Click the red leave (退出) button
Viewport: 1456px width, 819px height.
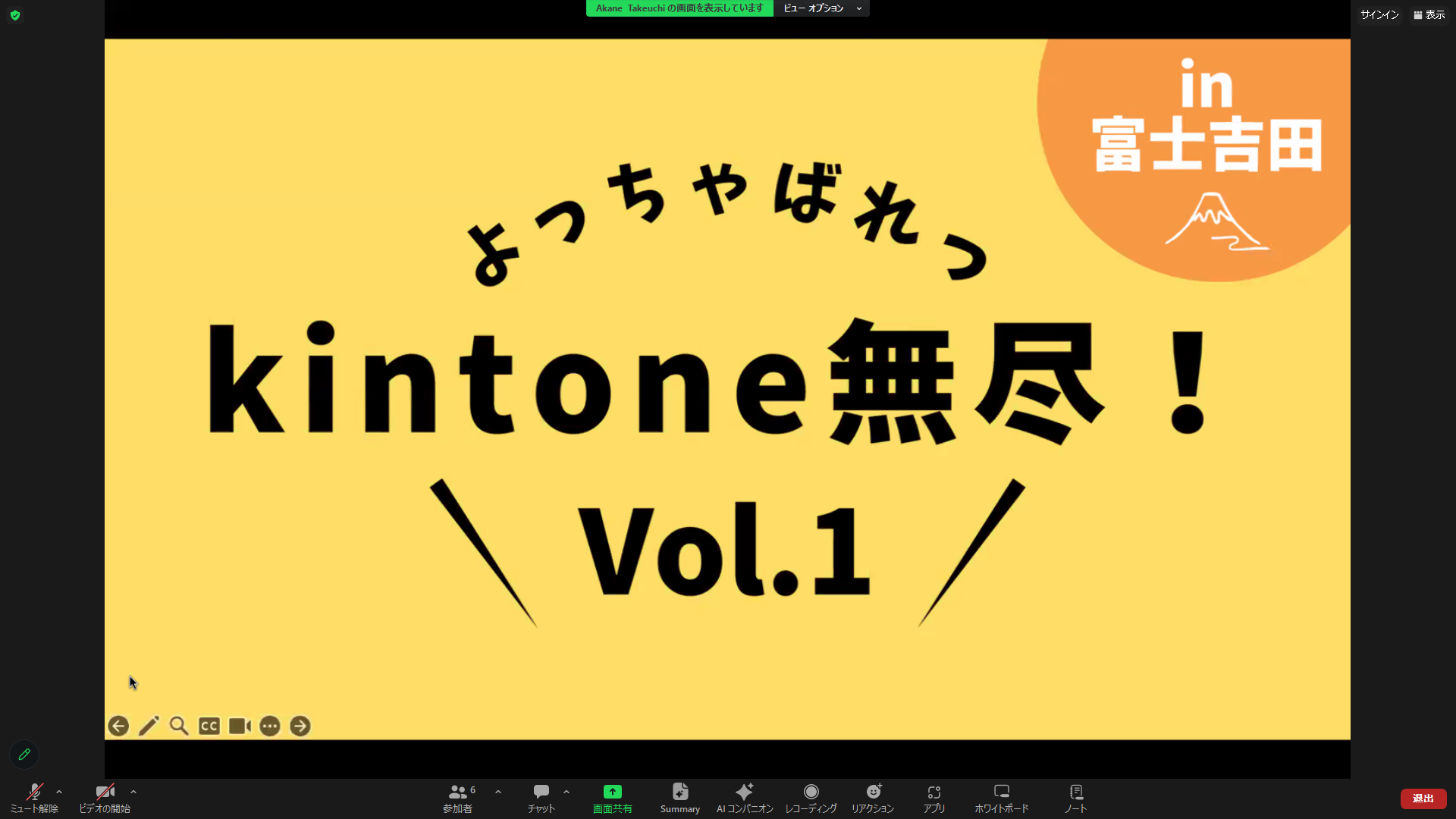pyautogui.click(x=1423, y=799)
